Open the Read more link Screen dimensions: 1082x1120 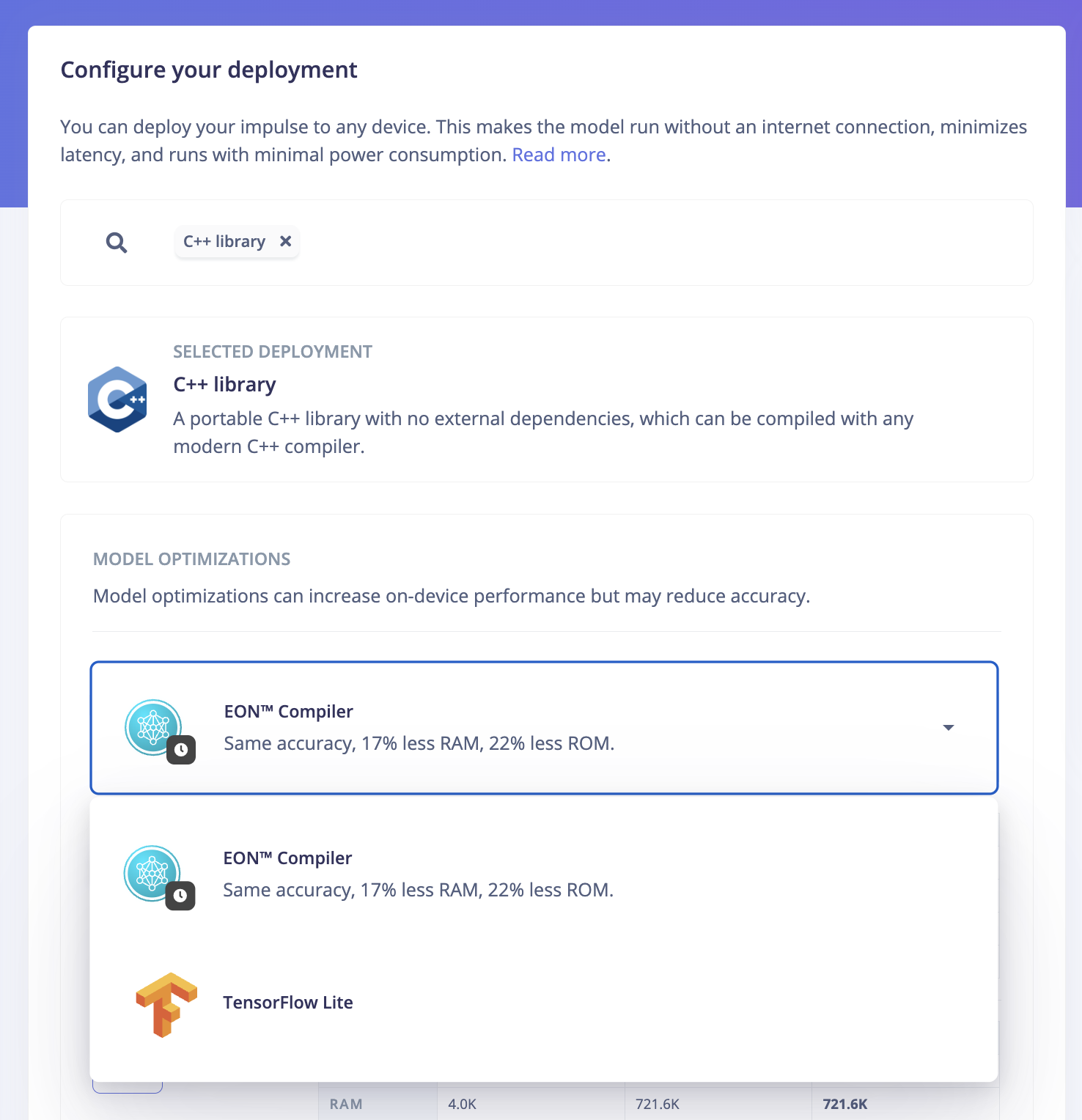pyautogui.click(x=559, y=155)
